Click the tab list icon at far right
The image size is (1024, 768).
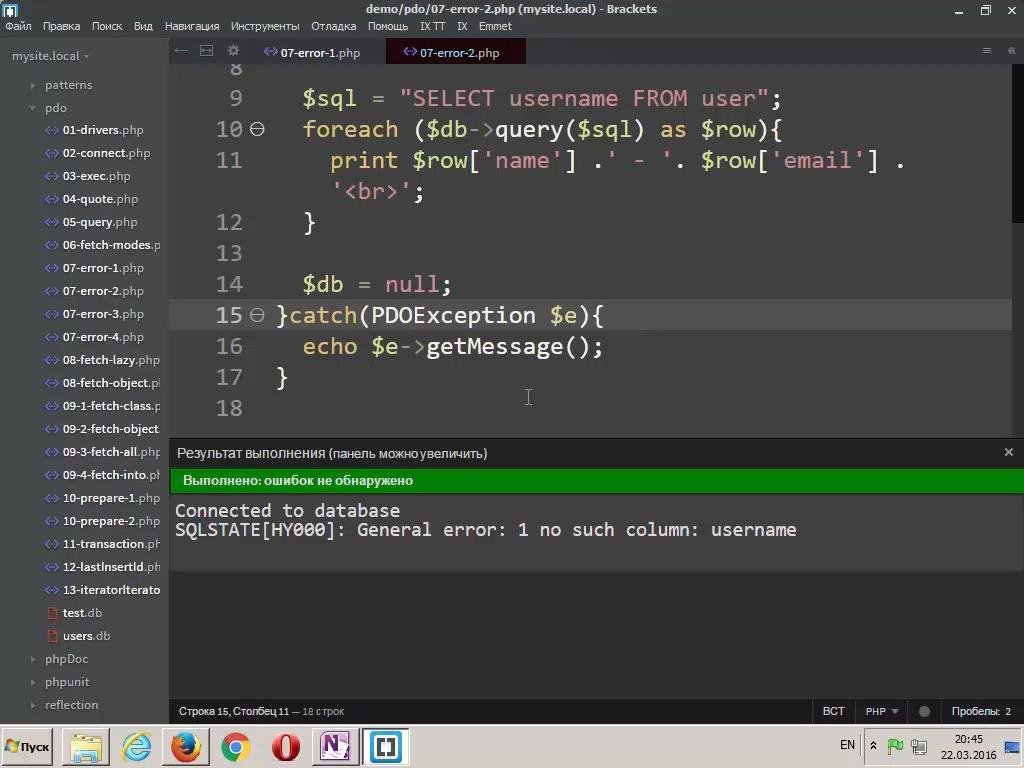pos(987,51)
